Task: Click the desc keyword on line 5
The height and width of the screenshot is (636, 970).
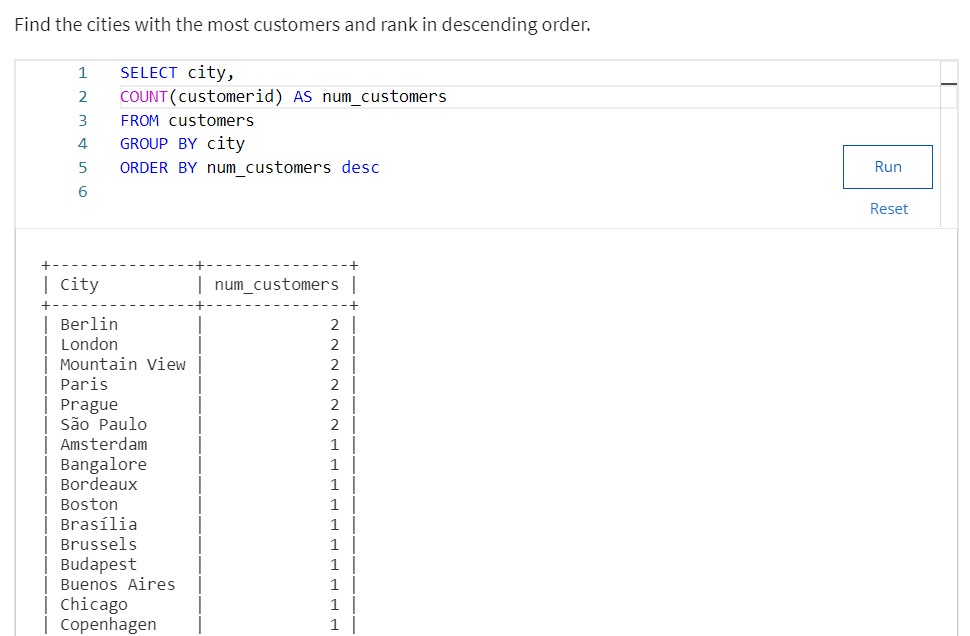Action: (360, 167)
